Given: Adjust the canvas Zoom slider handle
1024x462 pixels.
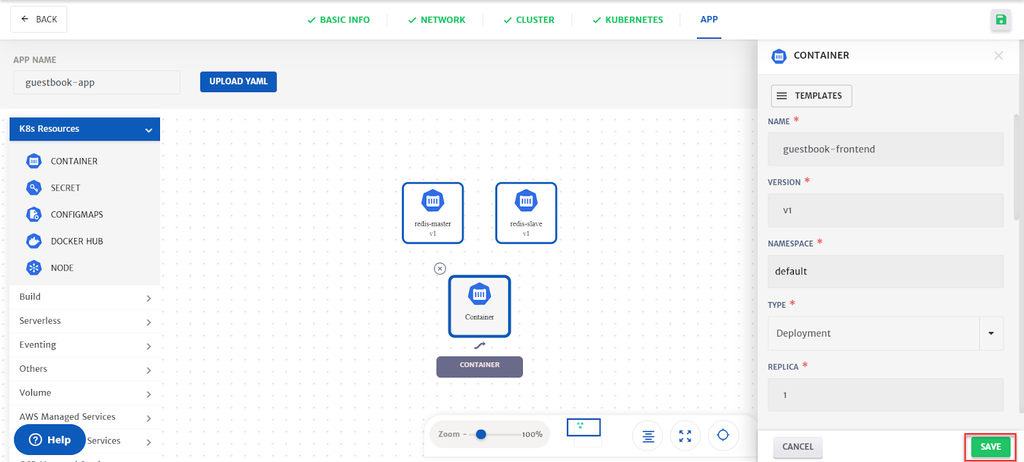Looking at the screenshot, I should click(x=481, y=434).
